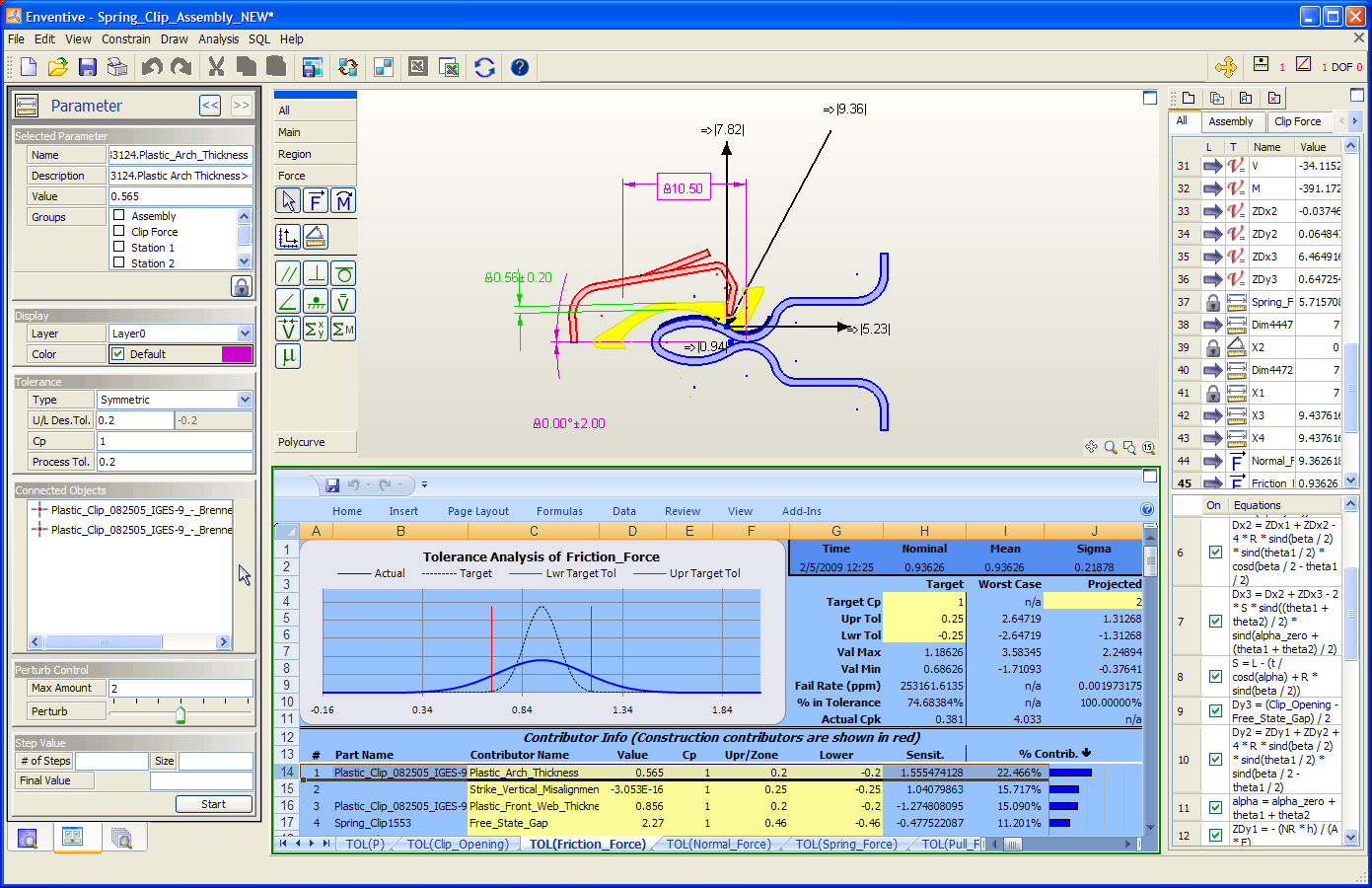The image size is (1372, 888).
Task: Select the Force tool
Action: tap(316, 200)
